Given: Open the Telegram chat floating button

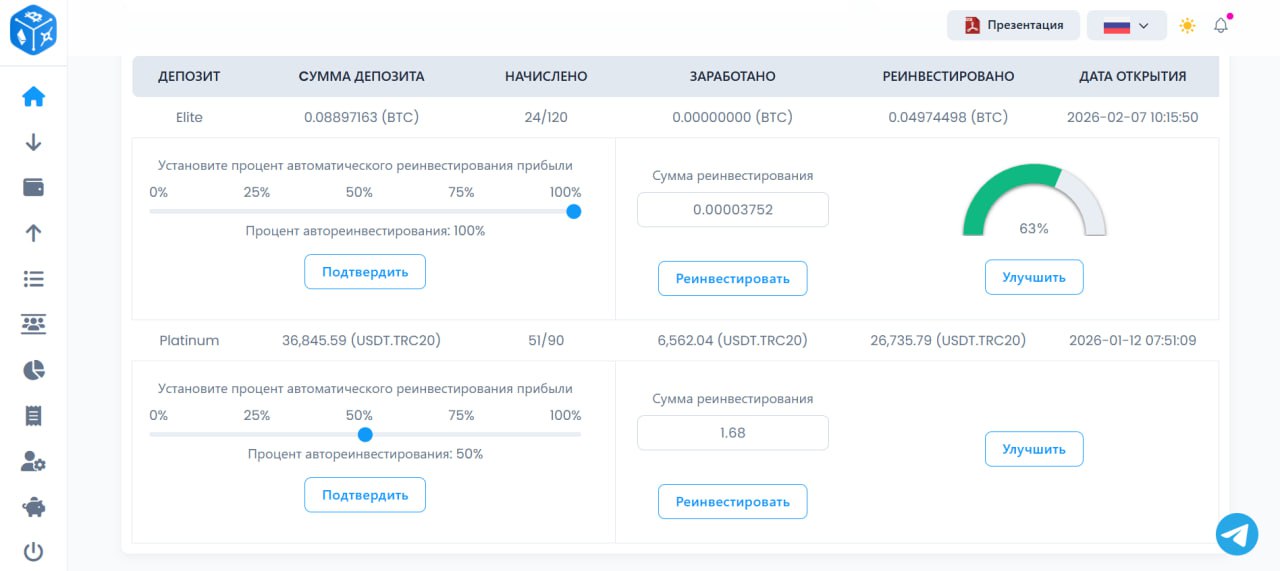Looking at the screenshot, I should tap(1237, 535).
